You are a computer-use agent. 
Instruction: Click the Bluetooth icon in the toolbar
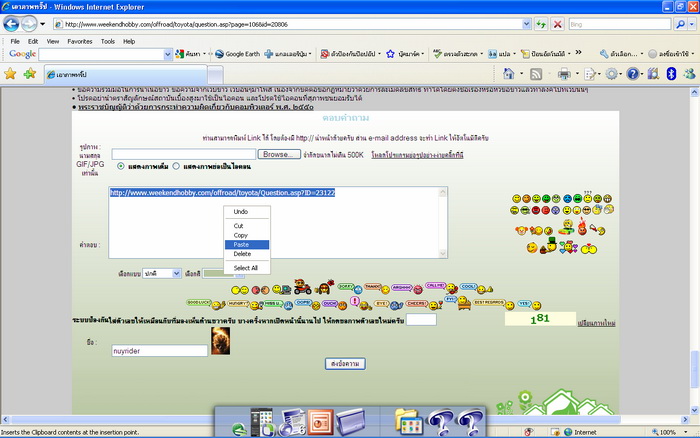(672, 74)
